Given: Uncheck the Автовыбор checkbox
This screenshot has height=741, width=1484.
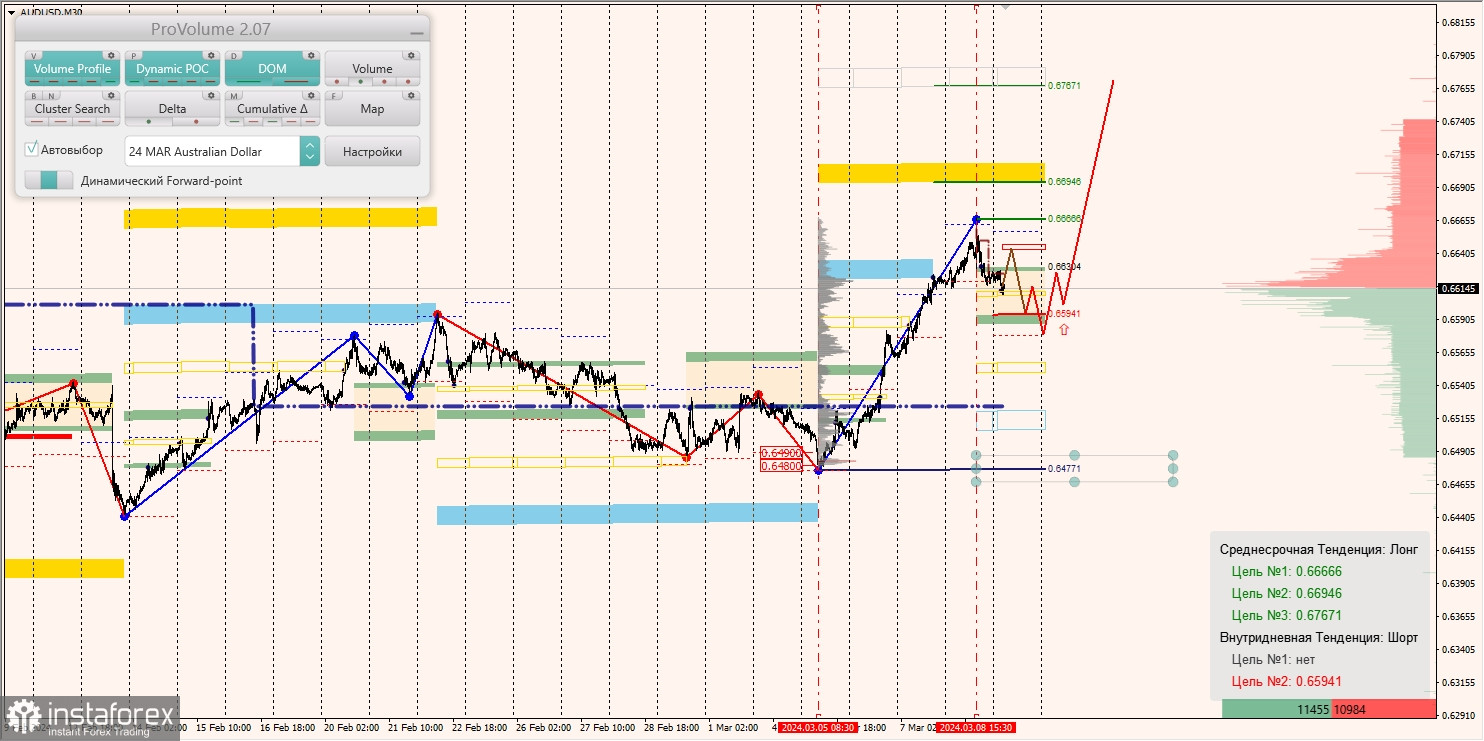Looking at the screenshot, I should point(31,149).
